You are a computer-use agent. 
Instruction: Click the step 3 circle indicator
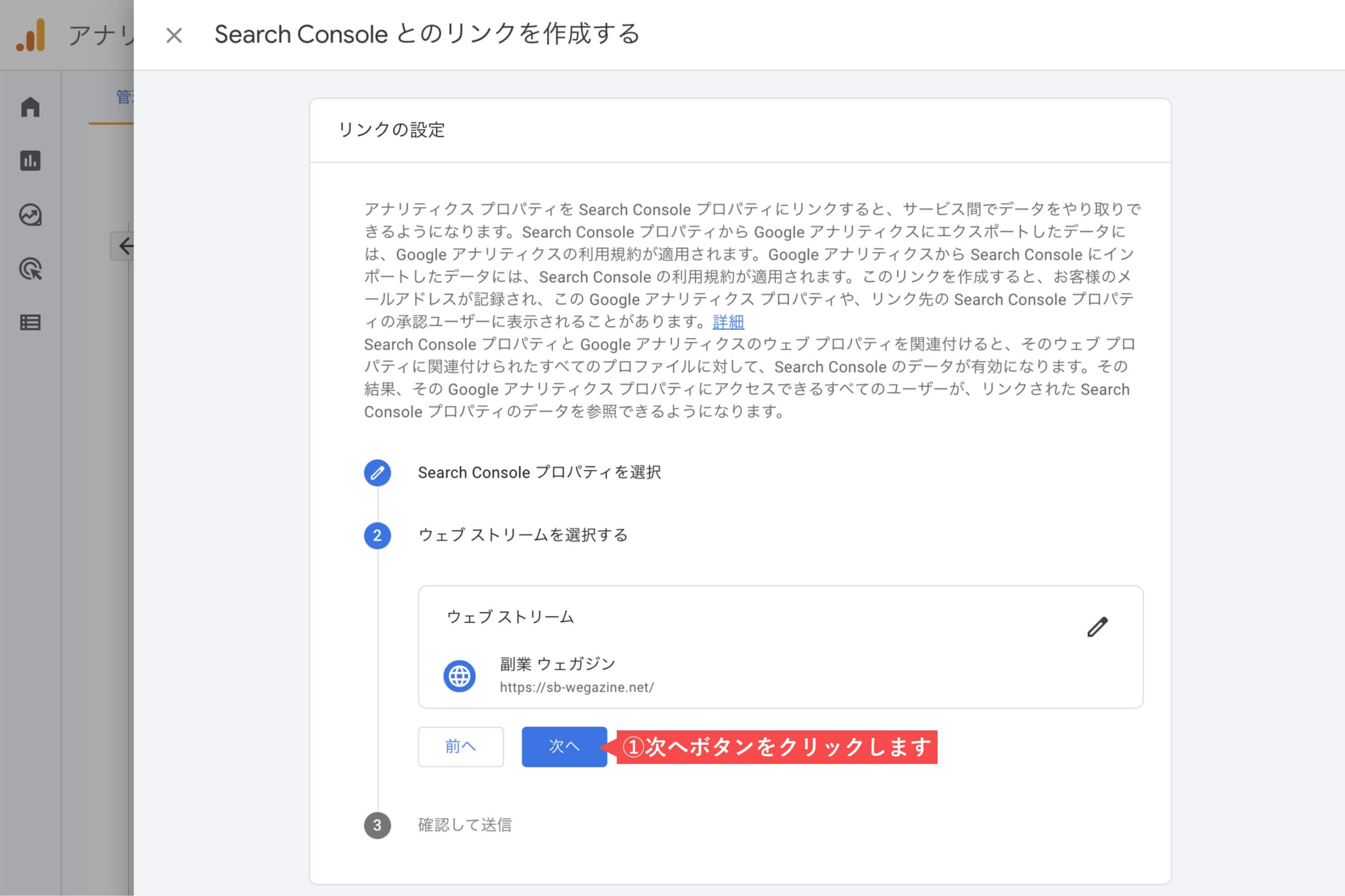click(377, 825)
